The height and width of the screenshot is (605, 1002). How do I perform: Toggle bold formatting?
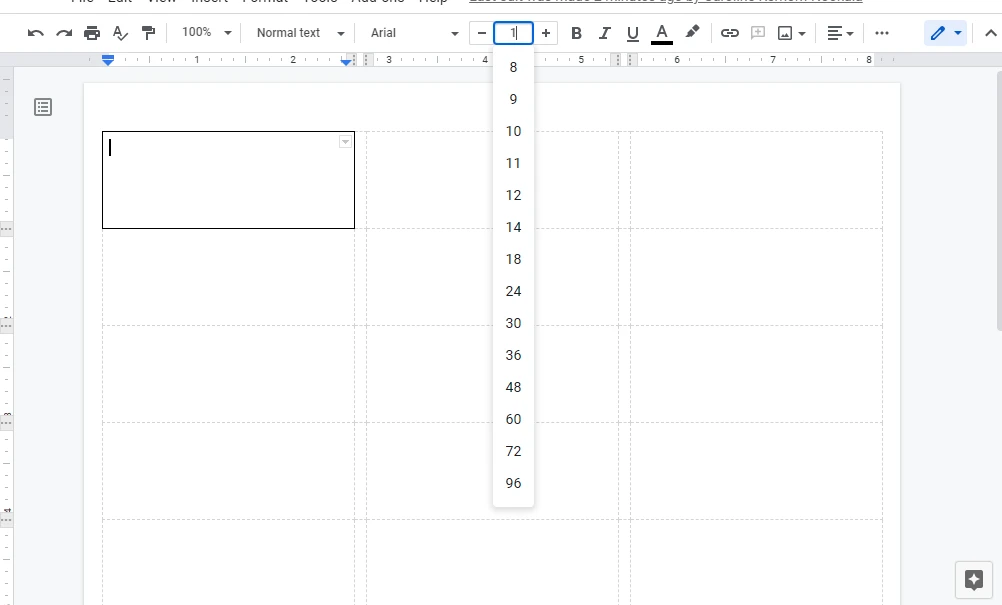click(x=576, y=33)
